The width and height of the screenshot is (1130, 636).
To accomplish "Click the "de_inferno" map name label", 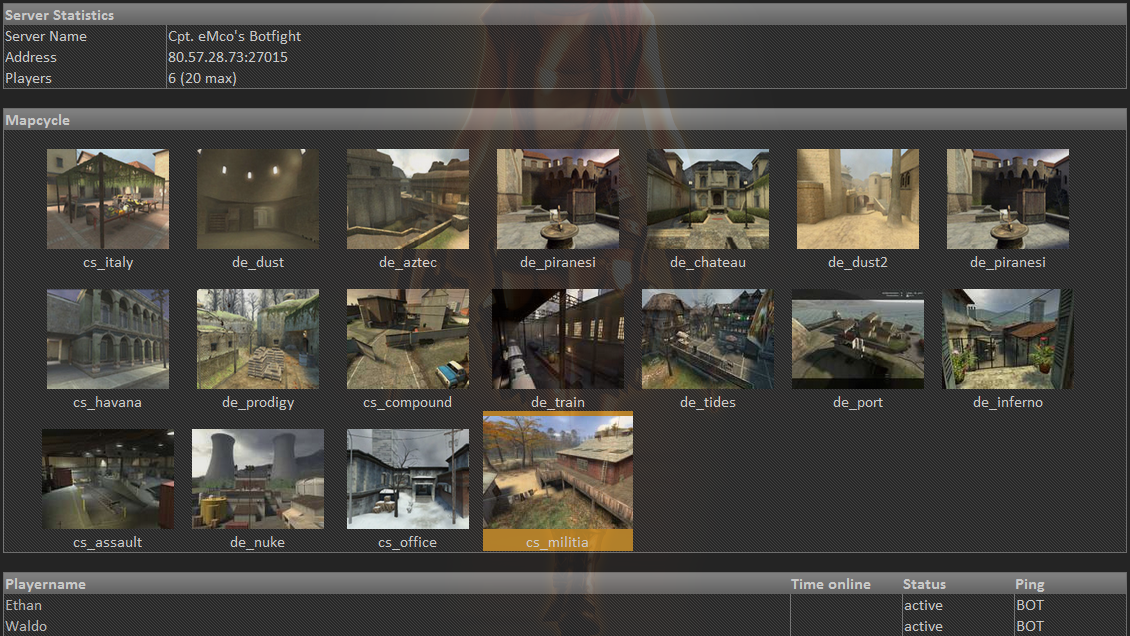I will [1007, 402].
